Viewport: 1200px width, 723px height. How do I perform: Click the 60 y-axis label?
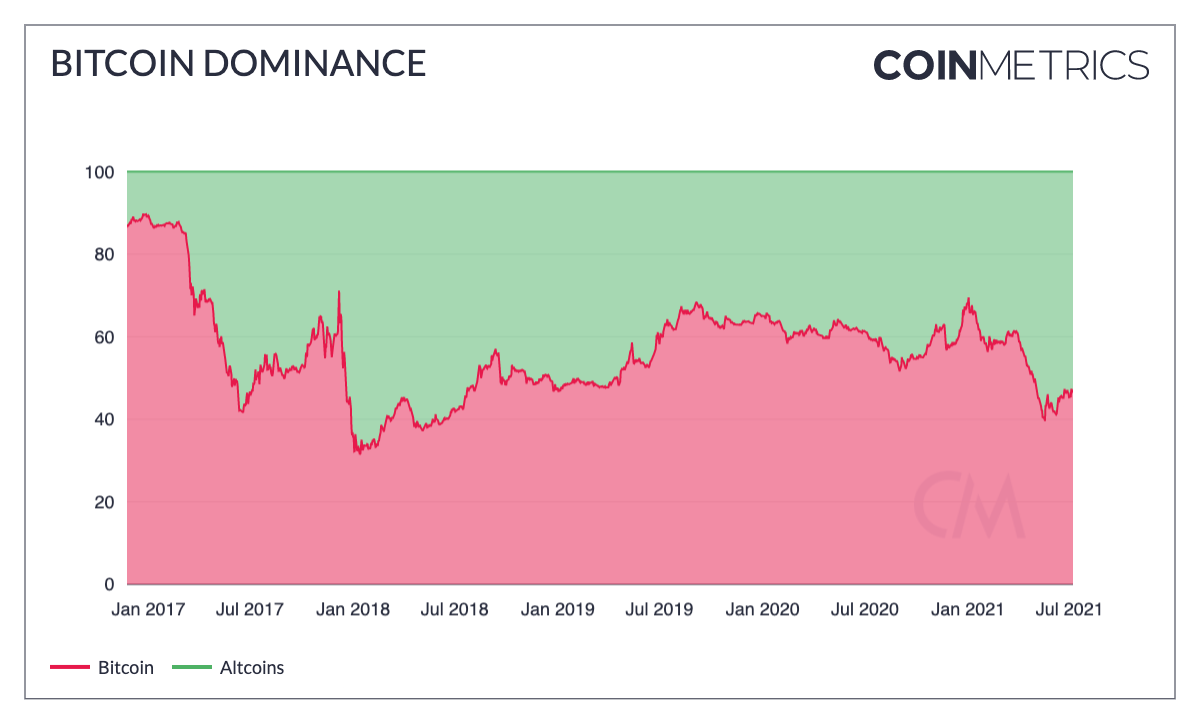[x=104, y=337]
